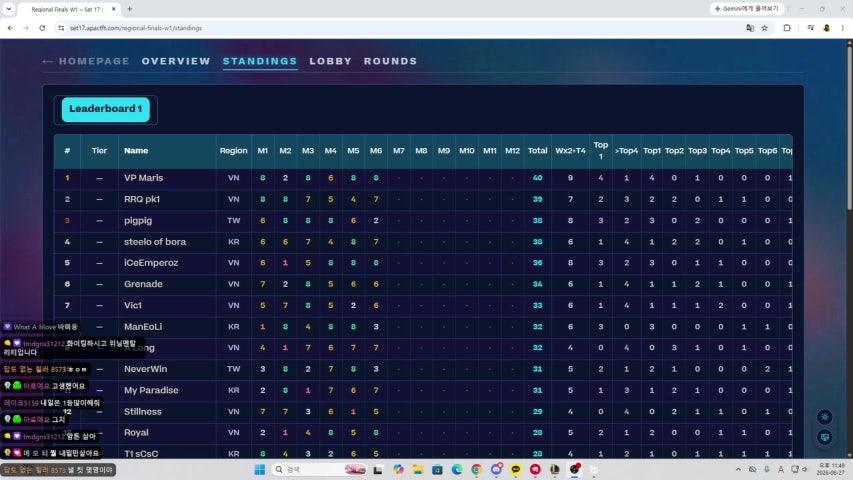Open site information icon beside the URL
853x480 pixels.
point(60,28)
